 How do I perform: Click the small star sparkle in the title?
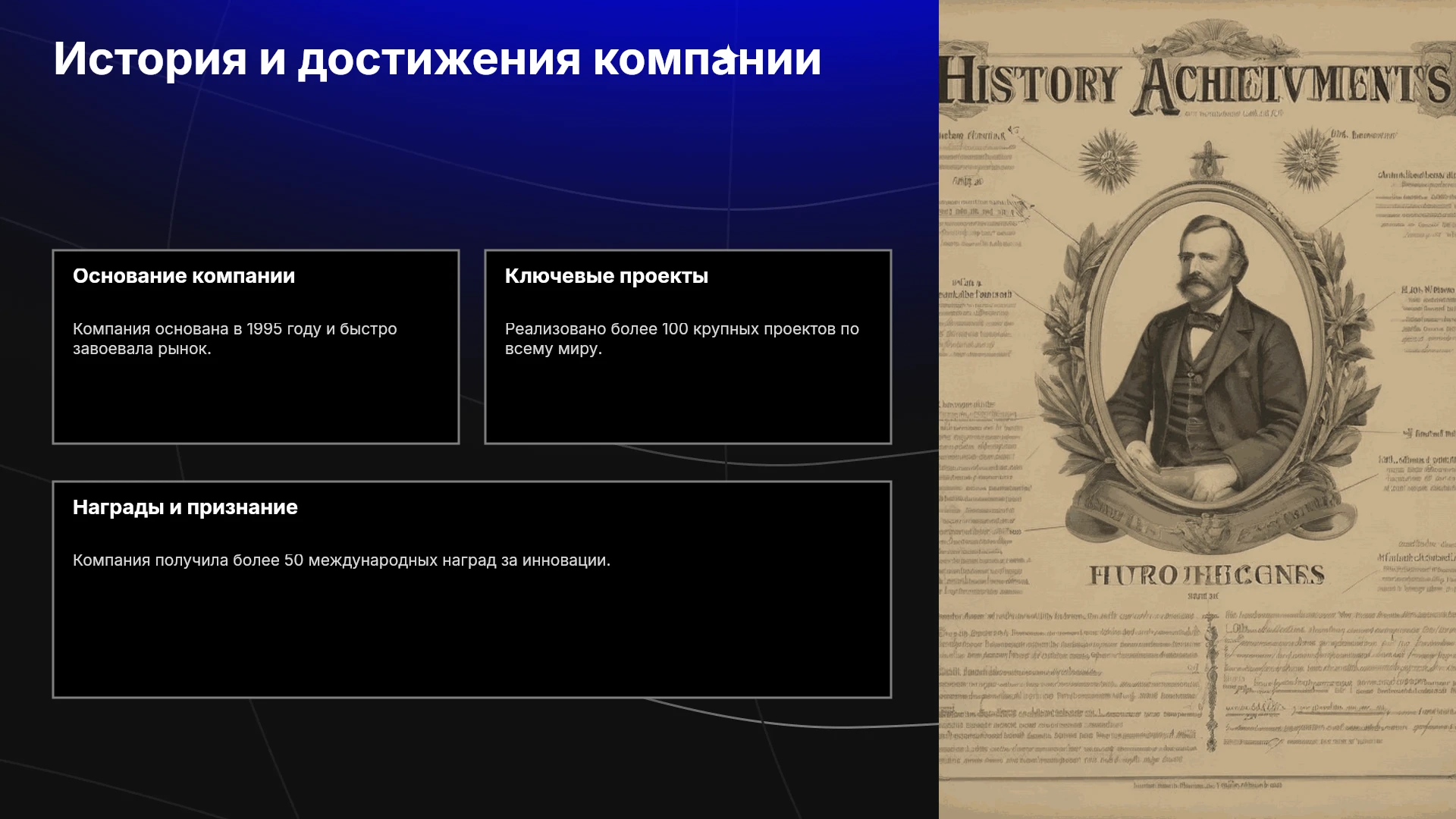pyautogui.click(x=729, y=55)
